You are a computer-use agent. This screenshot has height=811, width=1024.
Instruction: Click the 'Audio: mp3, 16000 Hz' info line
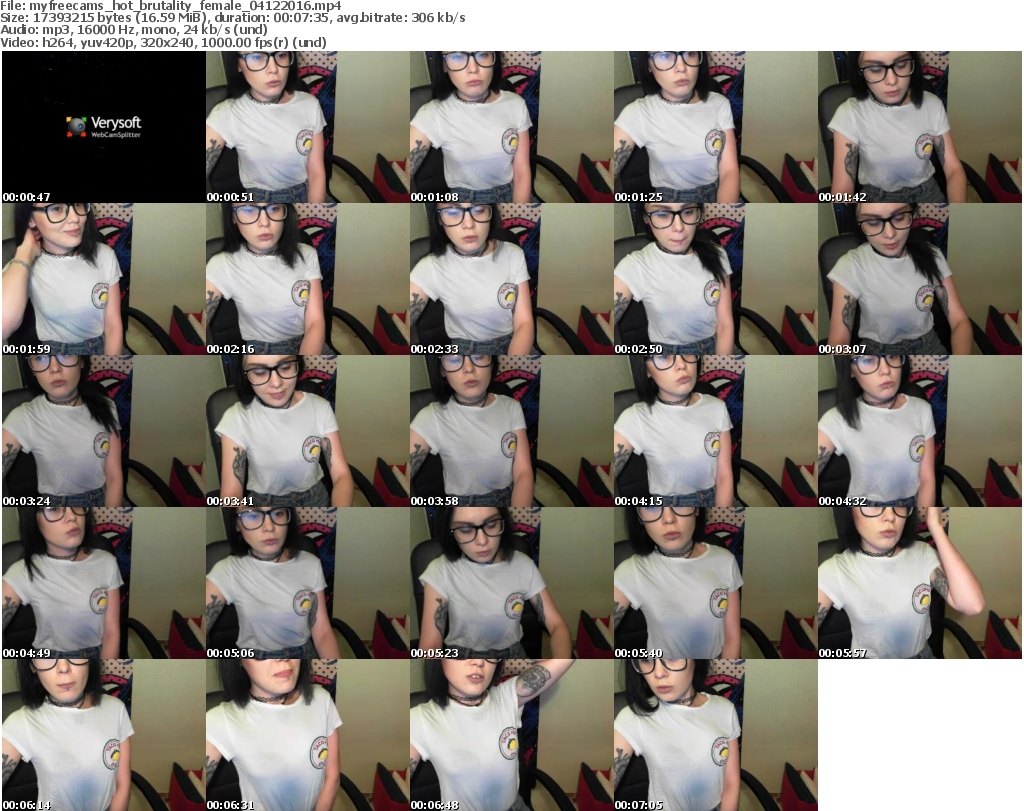pos(134,30)
